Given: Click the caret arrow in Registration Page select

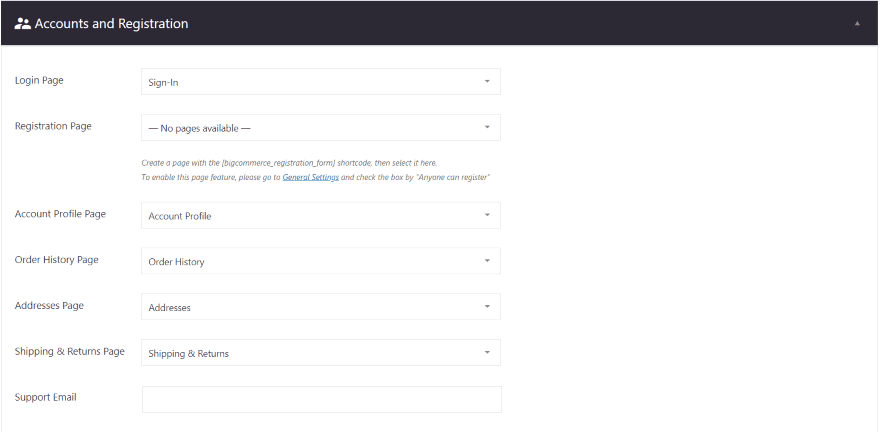Looking at the screenshot, I should 487,128.
